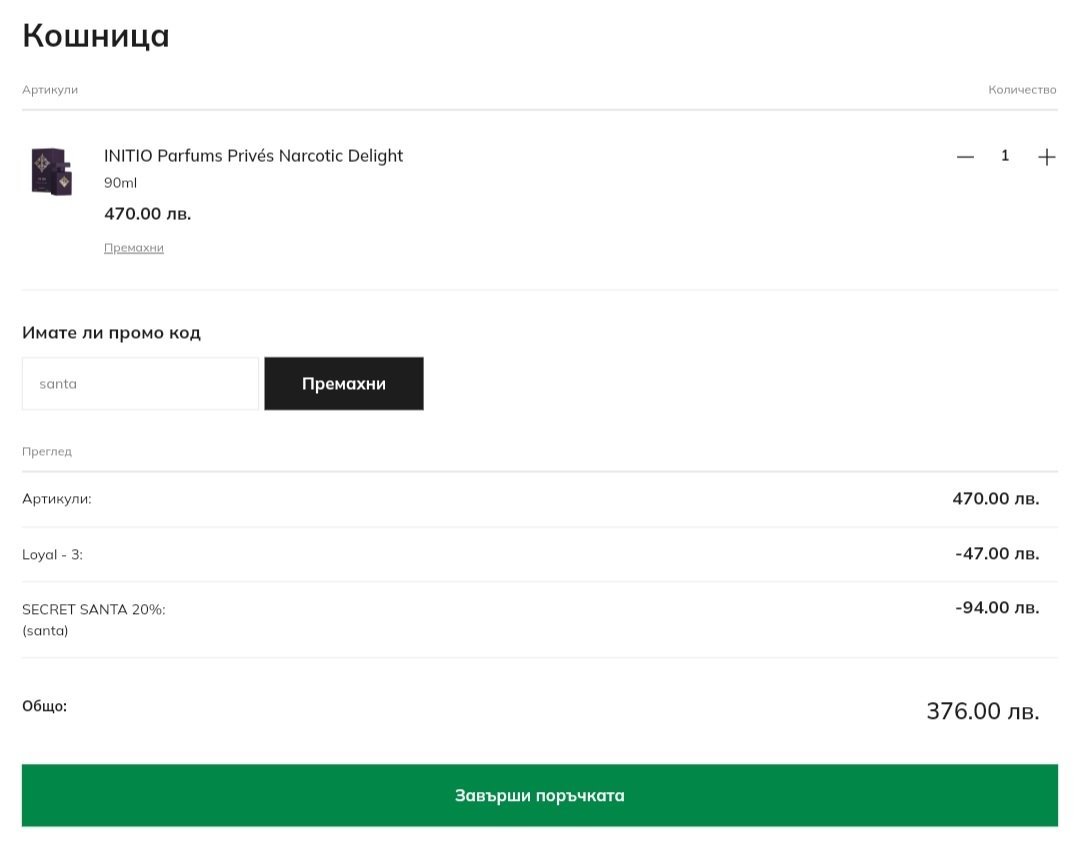Remove the item via the underlined Премахни link
Viewport: 1080px width, 847px height.
click(x=134, y=248)
